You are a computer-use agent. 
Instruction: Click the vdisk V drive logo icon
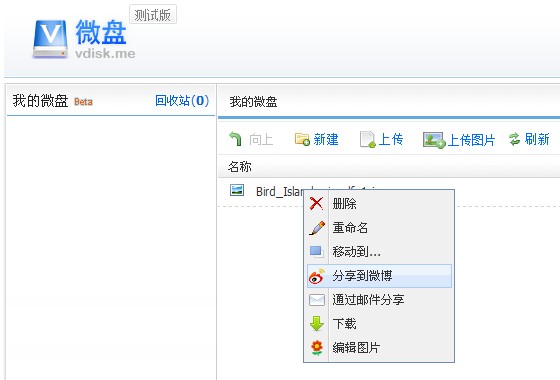(50, 39)
